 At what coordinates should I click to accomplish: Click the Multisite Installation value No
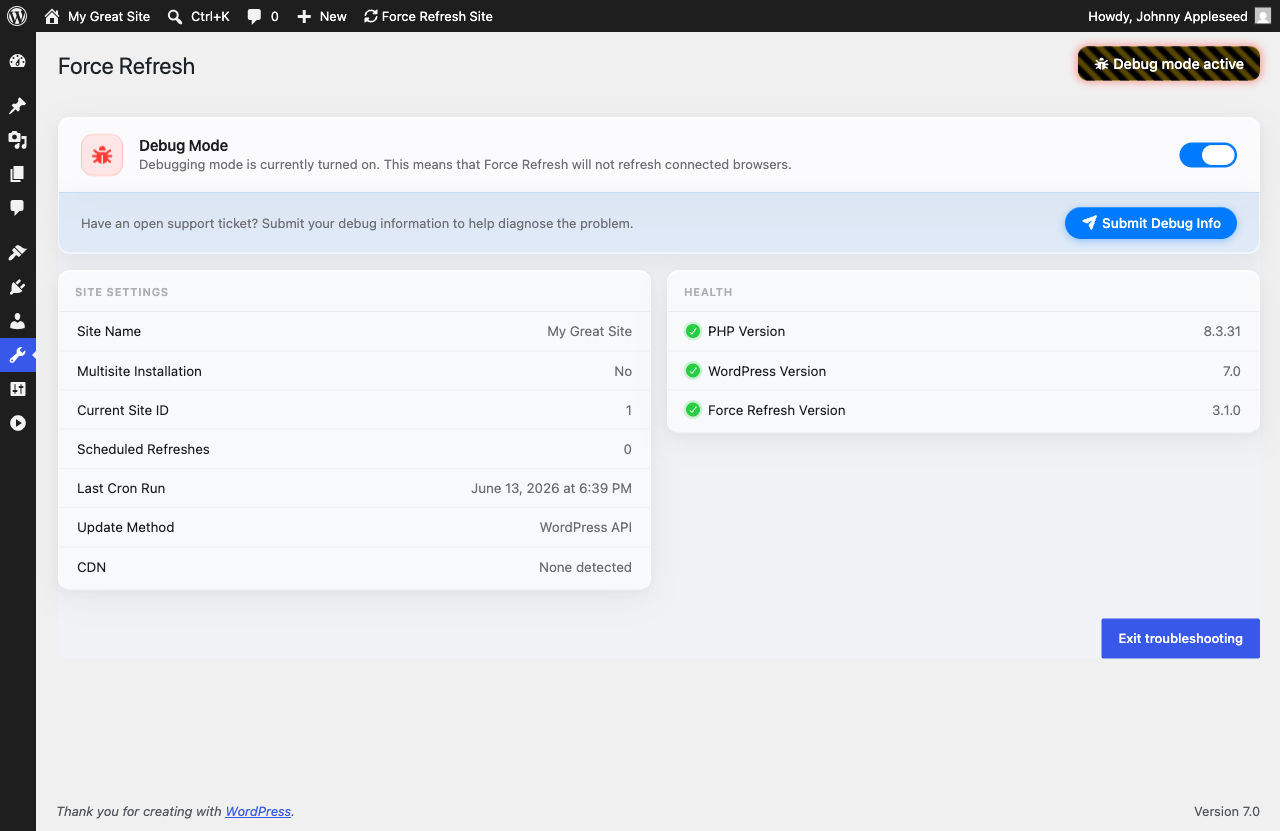[623, 371]
